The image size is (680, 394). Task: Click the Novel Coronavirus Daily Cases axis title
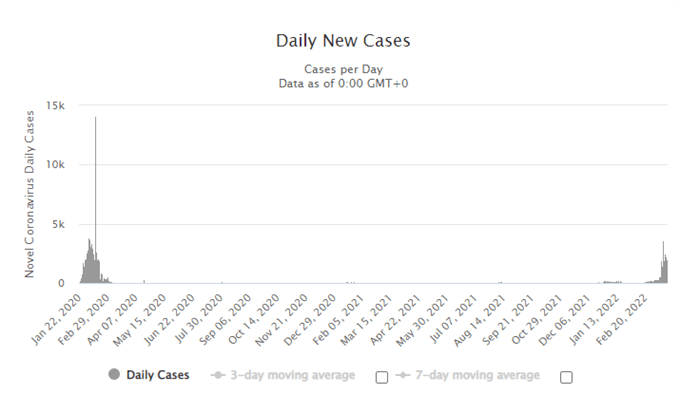[29, 194]
